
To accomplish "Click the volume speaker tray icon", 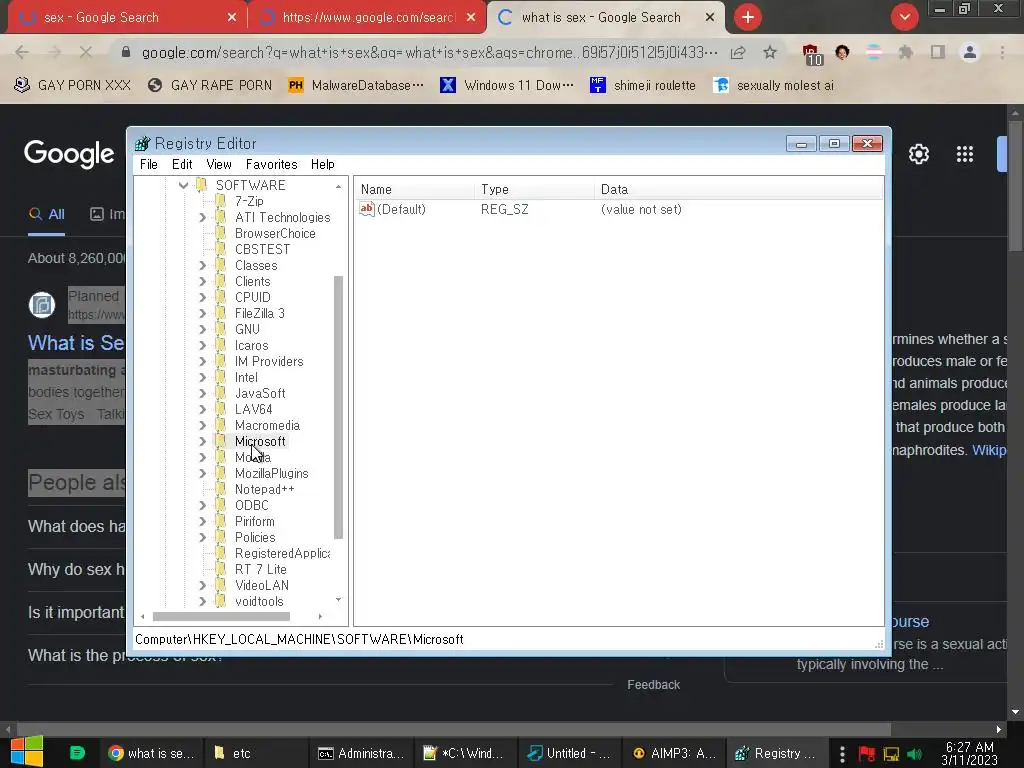I will click(x=914, y=754).
